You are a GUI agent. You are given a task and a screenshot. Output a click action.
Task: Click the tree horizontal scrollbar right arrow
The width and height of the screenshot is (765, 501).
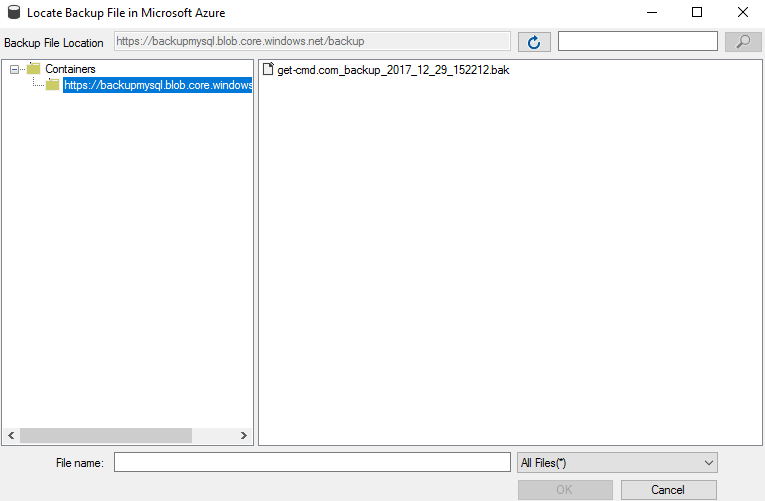pos(243,436)
